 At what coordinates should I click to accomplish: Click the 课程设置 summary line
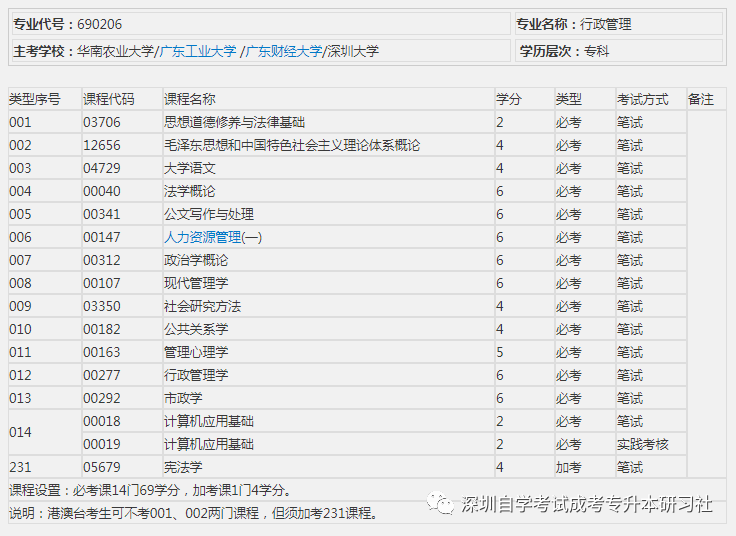(151, 490)
